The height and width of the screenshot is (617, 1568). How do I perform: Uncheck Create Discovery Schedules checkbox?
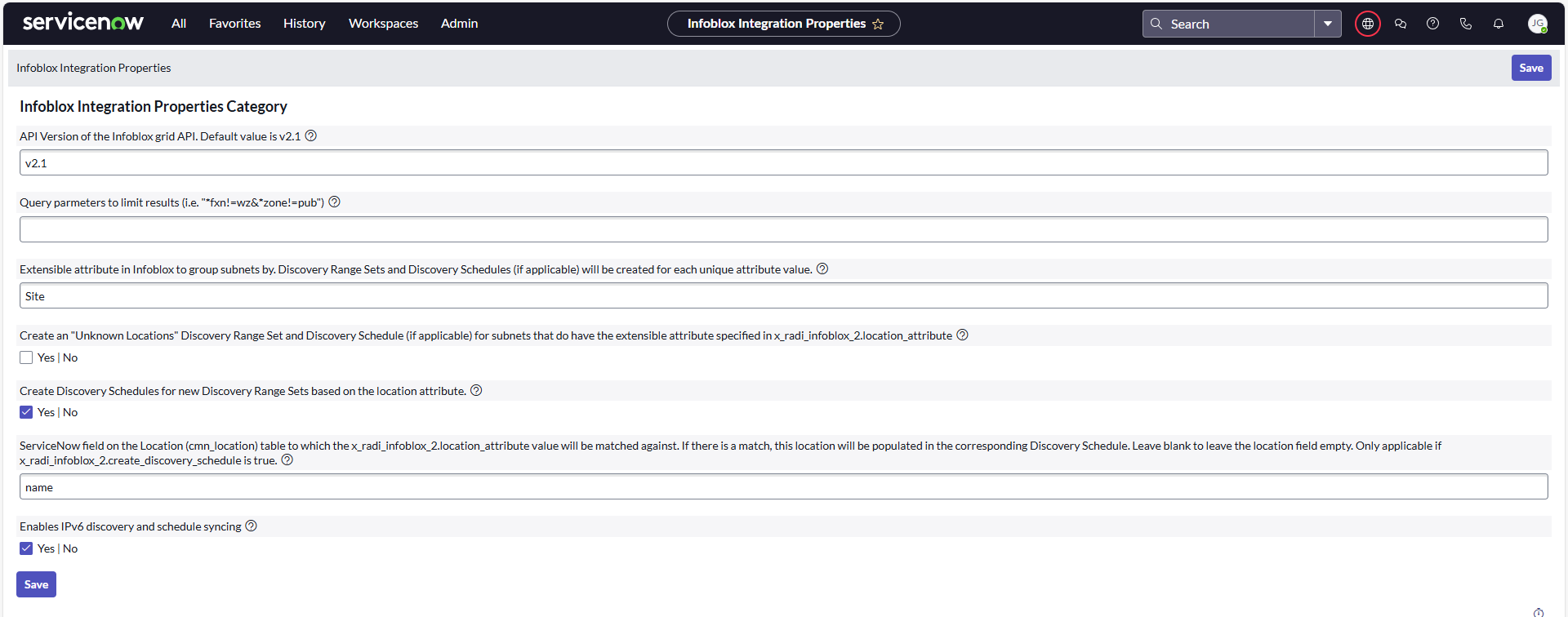(26, 412)
